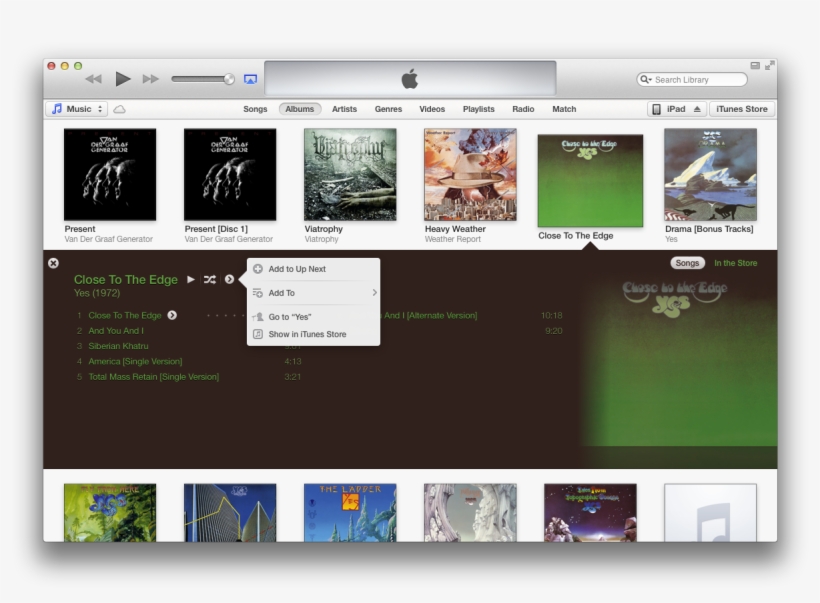Click the album options arrow icon

click(230, 279)
